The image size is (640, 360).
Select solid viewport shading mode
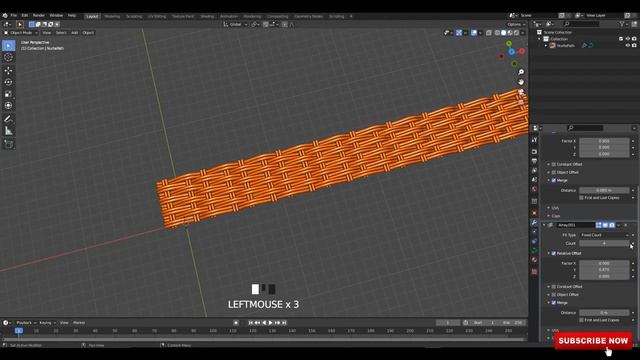coord(503,33)
